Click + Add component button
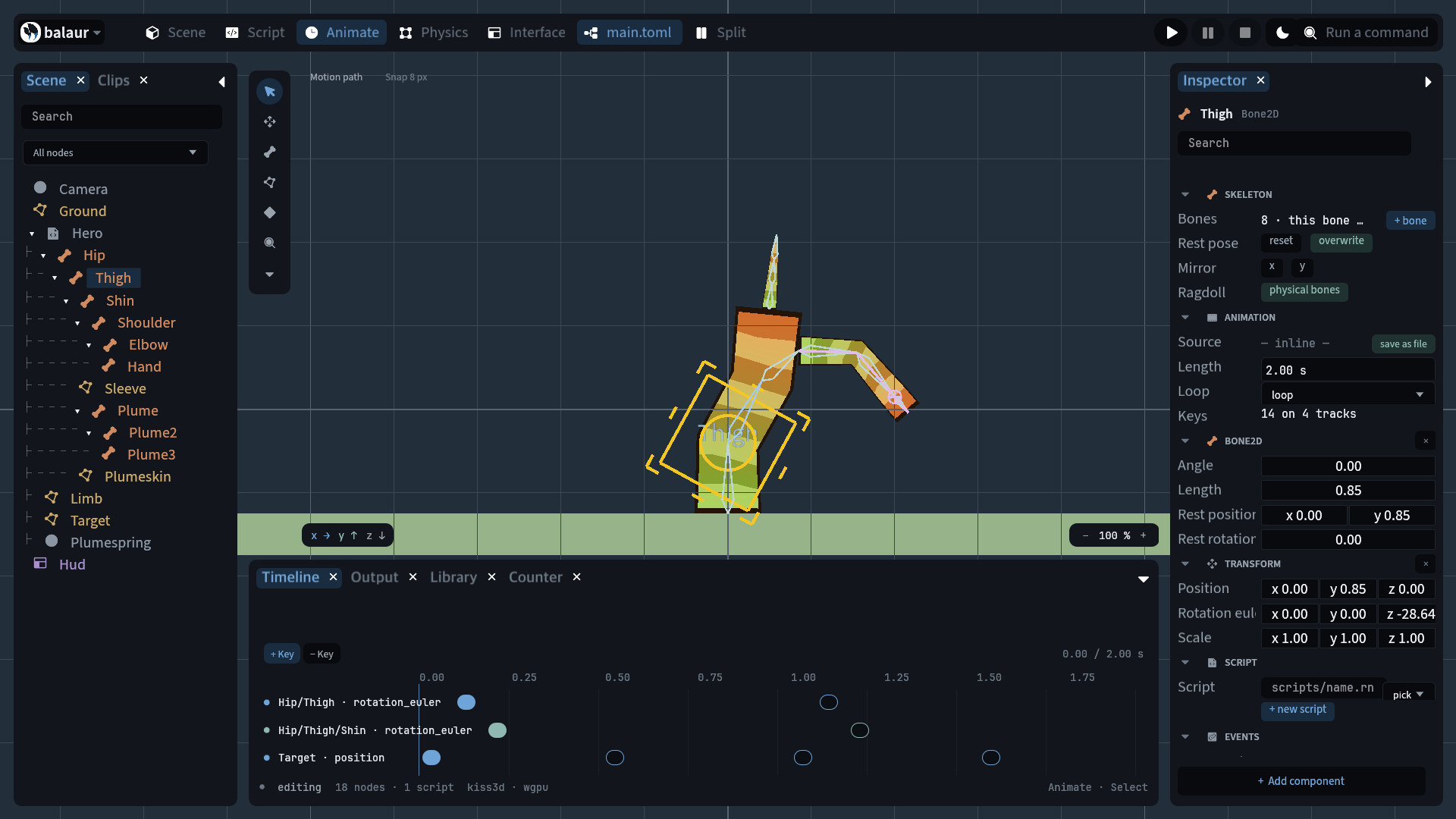 tap(1301, 781)
